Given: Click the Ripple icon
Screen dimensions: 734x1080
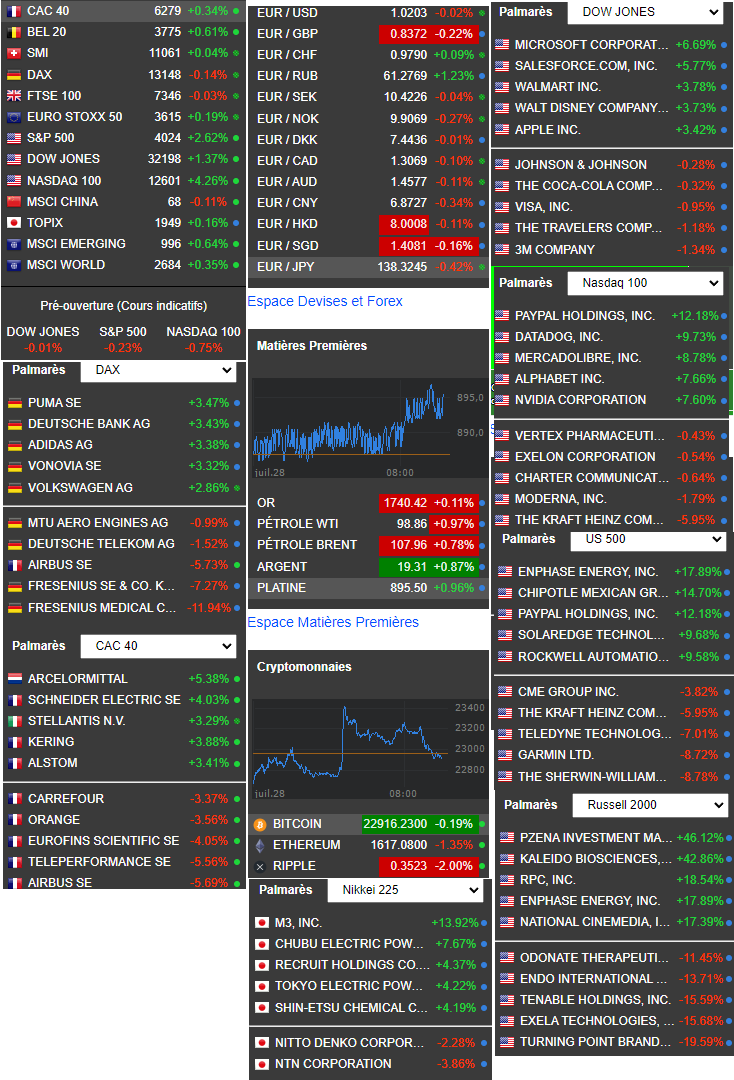Looking at the screenshot, I should (x=260, y=866).
